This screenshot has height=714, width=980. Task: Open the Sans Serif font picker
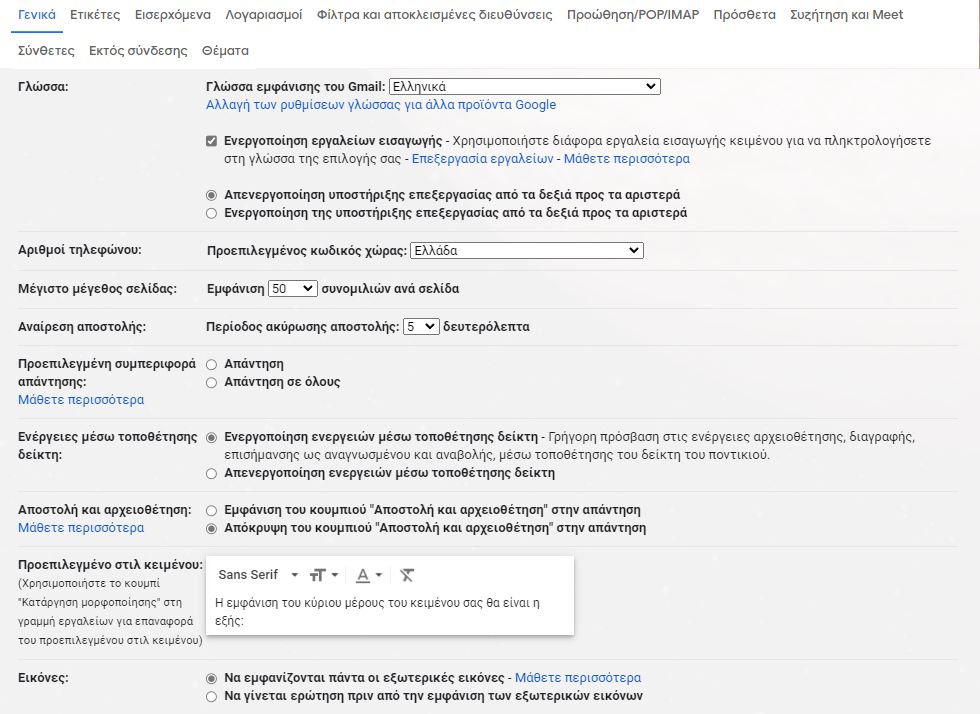tap(258, 575)
